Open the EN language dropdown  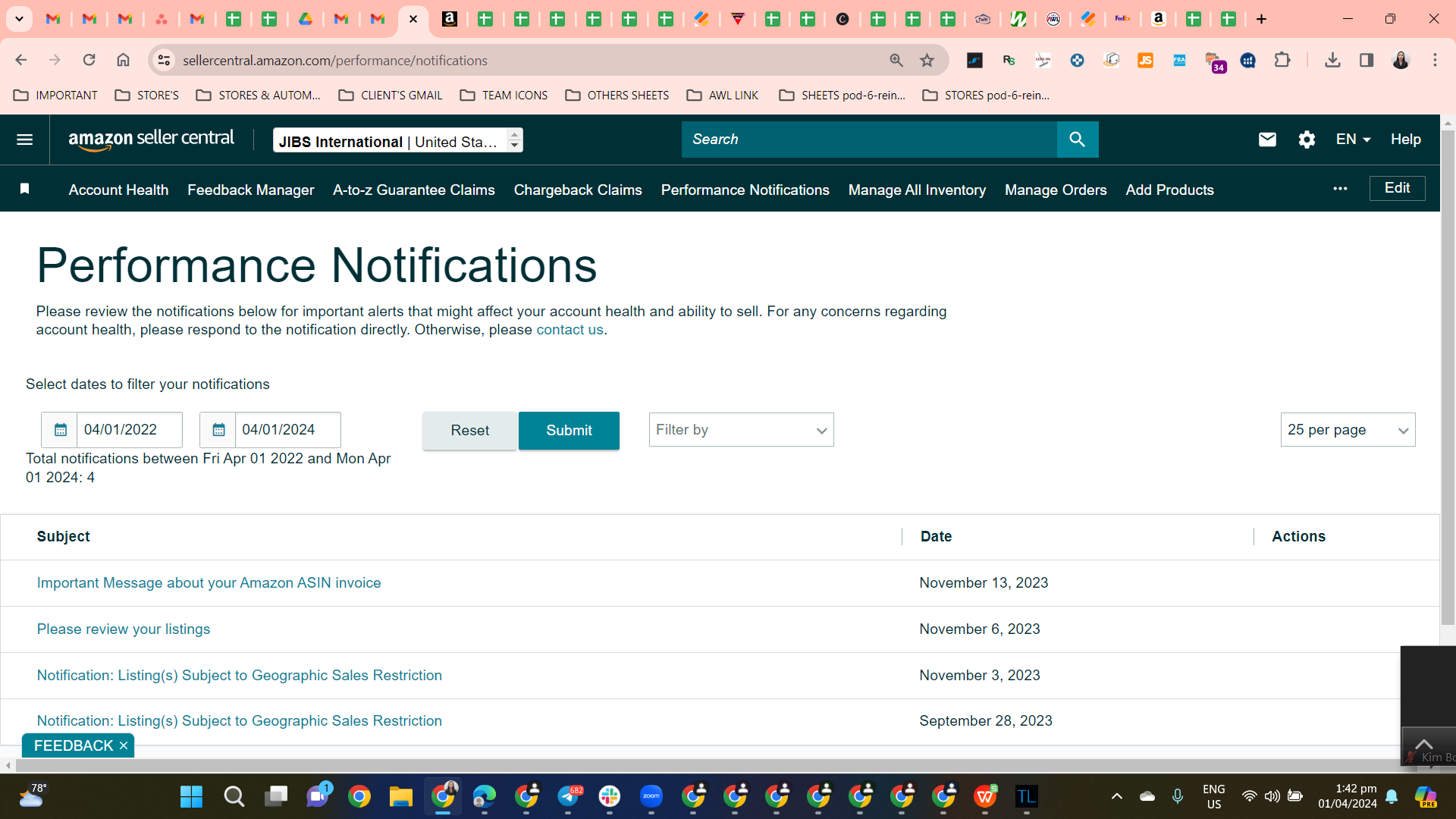coord(1353,140)
